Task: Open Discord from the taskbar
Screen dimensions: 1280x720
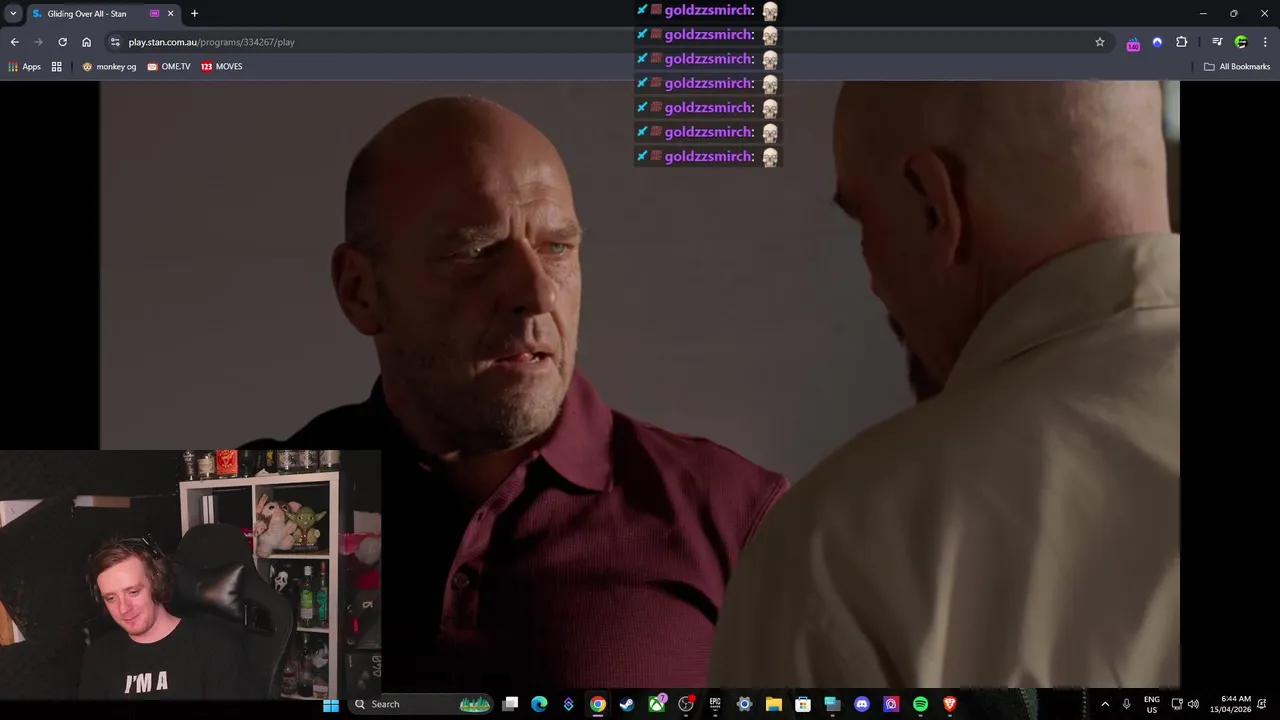Action: click(x=862, y=704)
